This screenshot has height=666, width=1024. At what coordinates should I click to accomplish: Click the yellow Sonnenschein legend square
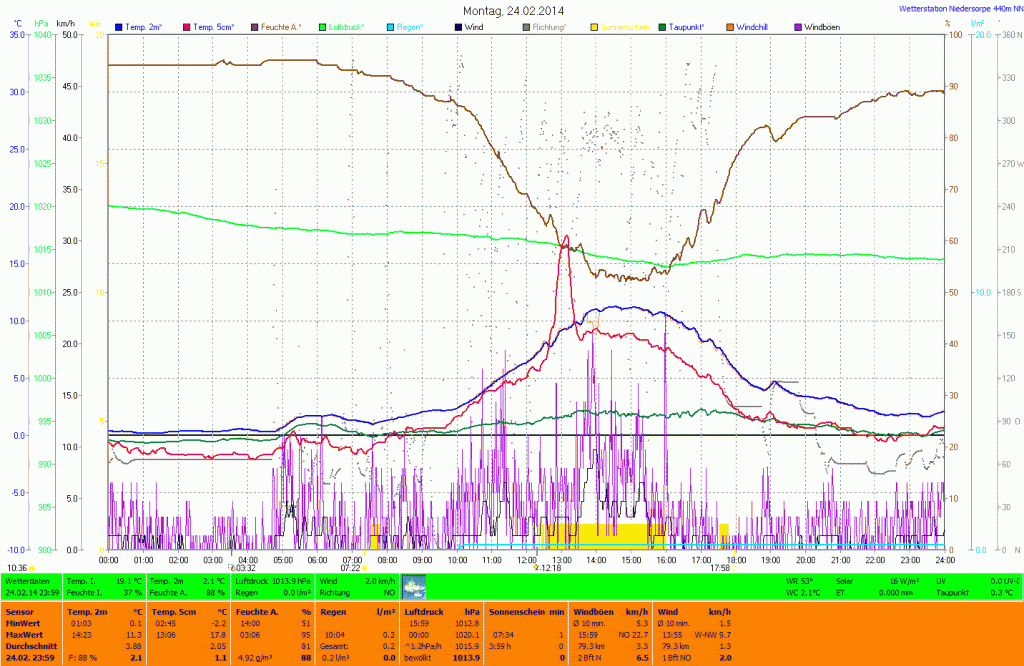594,25
